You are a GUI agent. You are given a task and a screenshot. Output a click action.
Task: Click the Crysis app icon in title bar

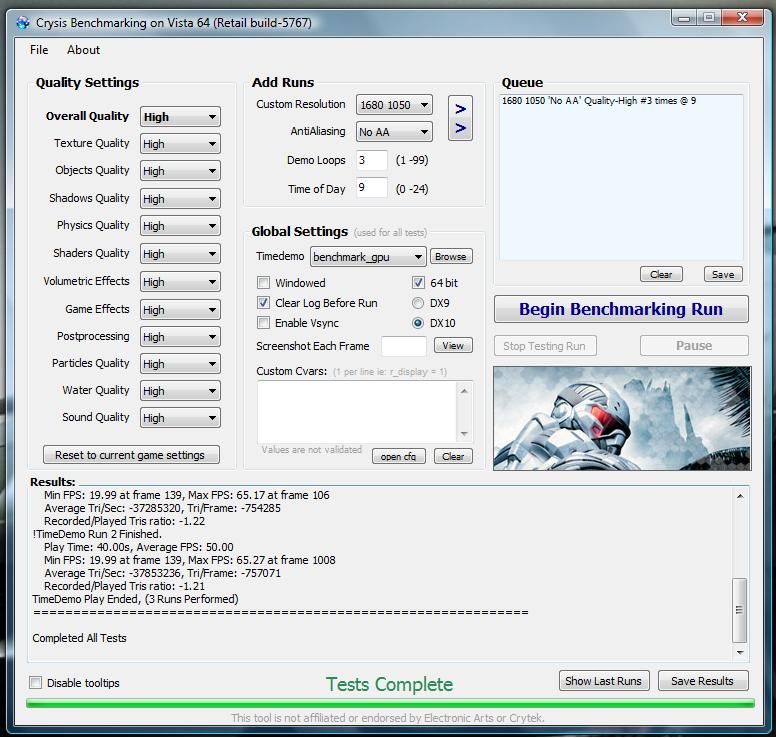pos(23,23)
